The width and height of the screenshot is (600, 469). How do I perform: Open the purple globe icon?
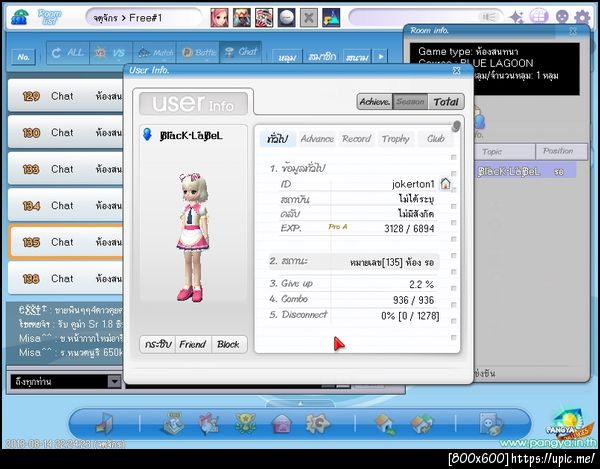tap(539, 17)
